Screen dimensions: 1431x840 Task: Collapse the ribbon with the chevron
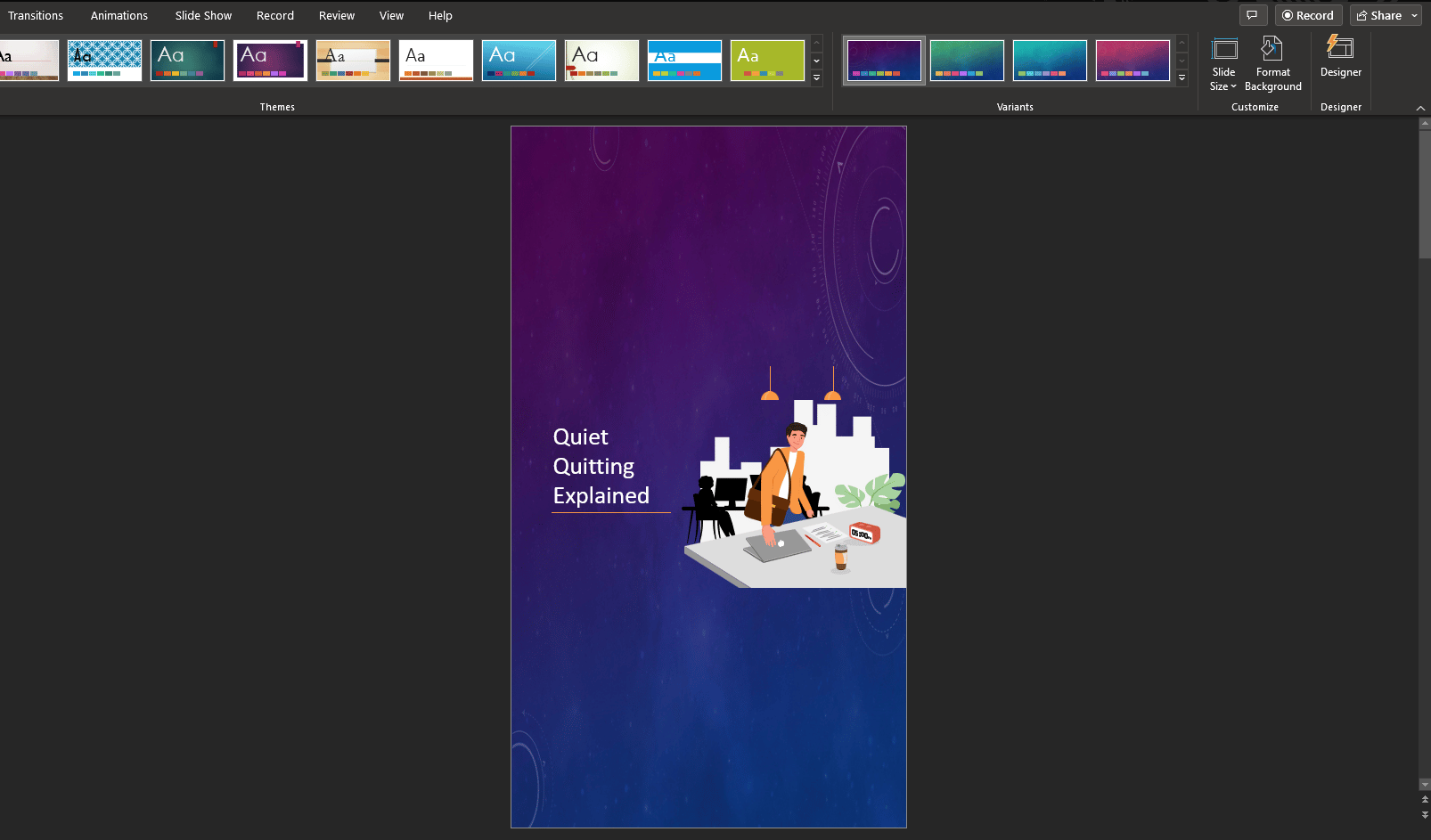click(1419, 107)
